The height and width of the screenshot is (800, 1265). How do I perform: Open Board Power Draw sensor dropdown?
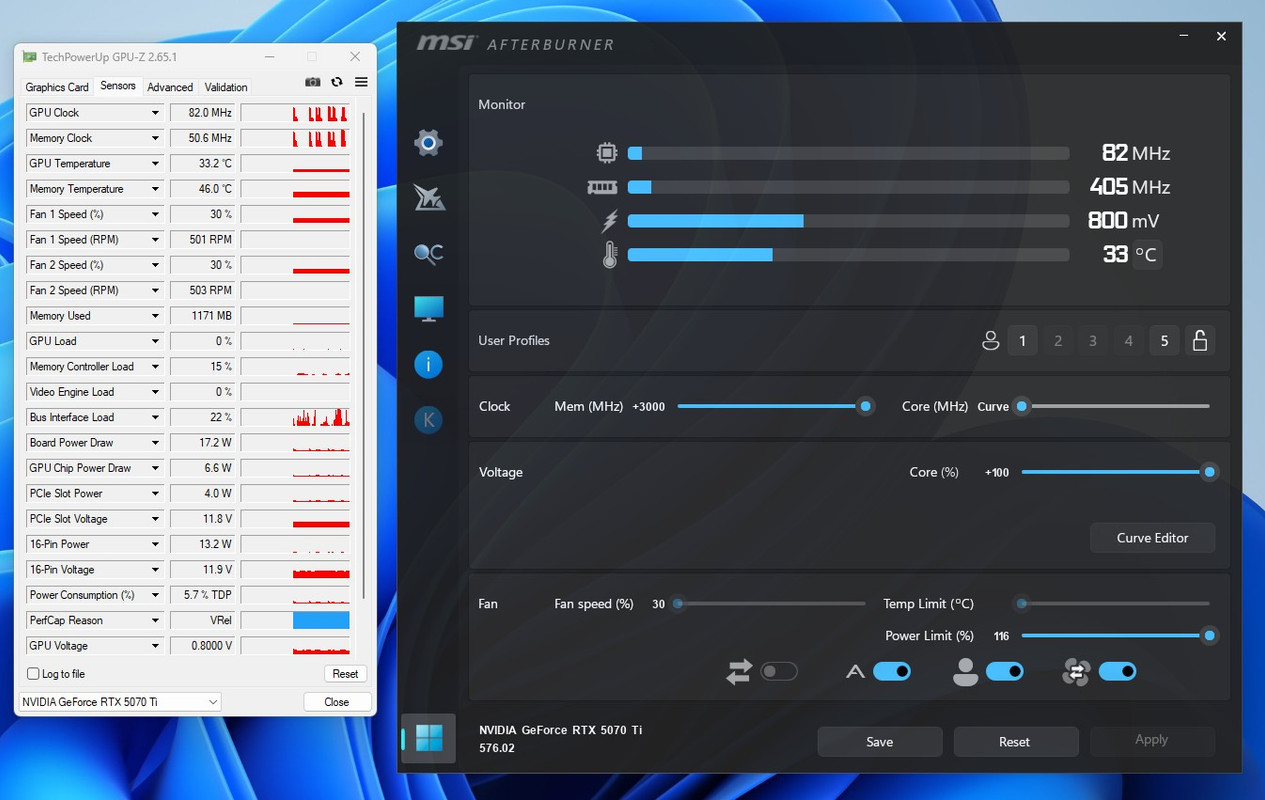point(155,443)
